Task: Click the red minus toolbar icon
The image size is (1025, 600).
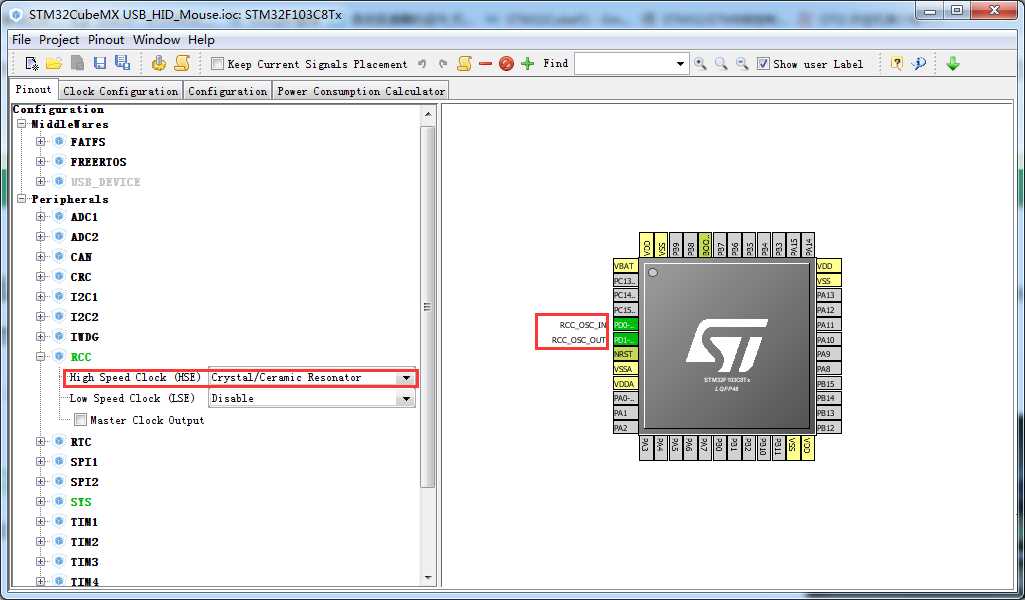Action: click(485, 64)
